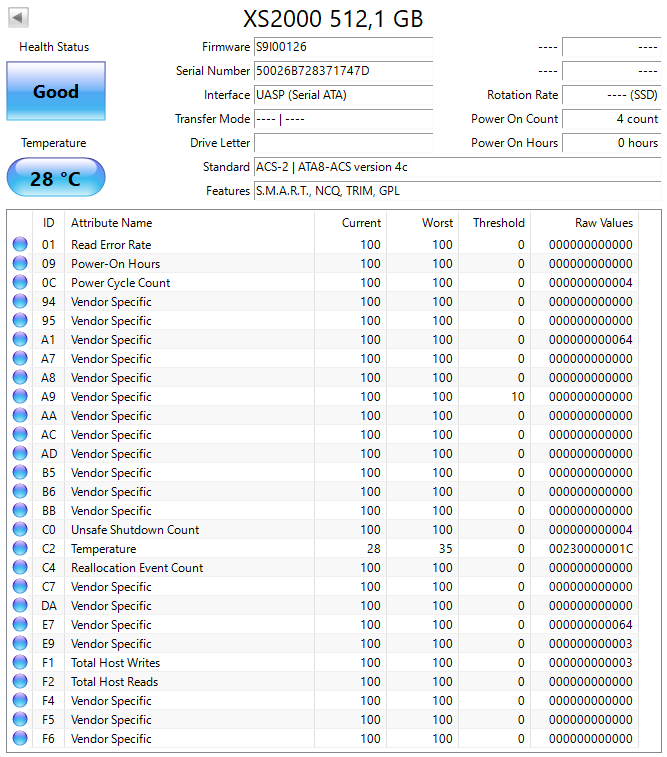Click the back arrow button
Viewport: 667px width, 757px height.
coord(18,18)
